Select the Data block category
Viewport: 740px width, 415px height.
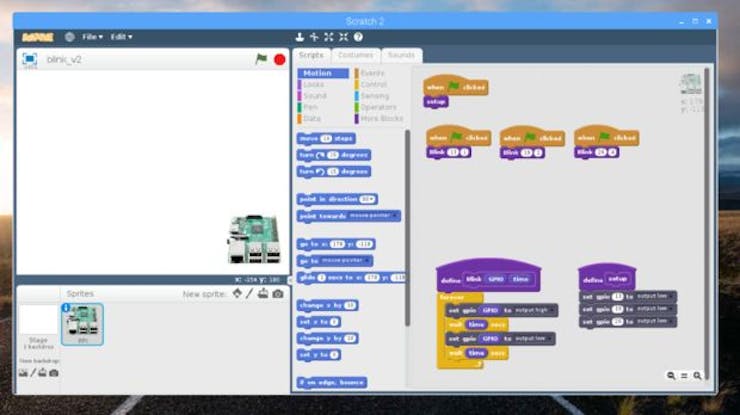[x=311, y=119]
